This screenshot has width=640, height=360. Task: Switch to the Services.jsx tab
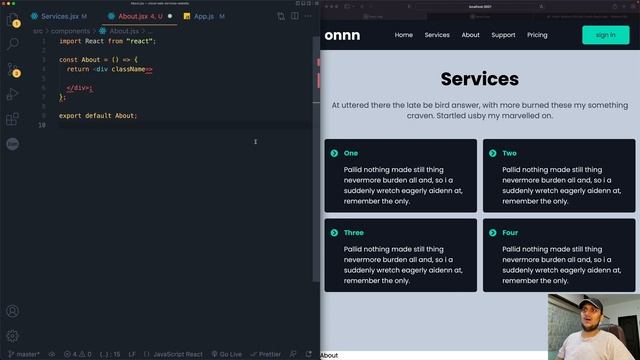59,16
